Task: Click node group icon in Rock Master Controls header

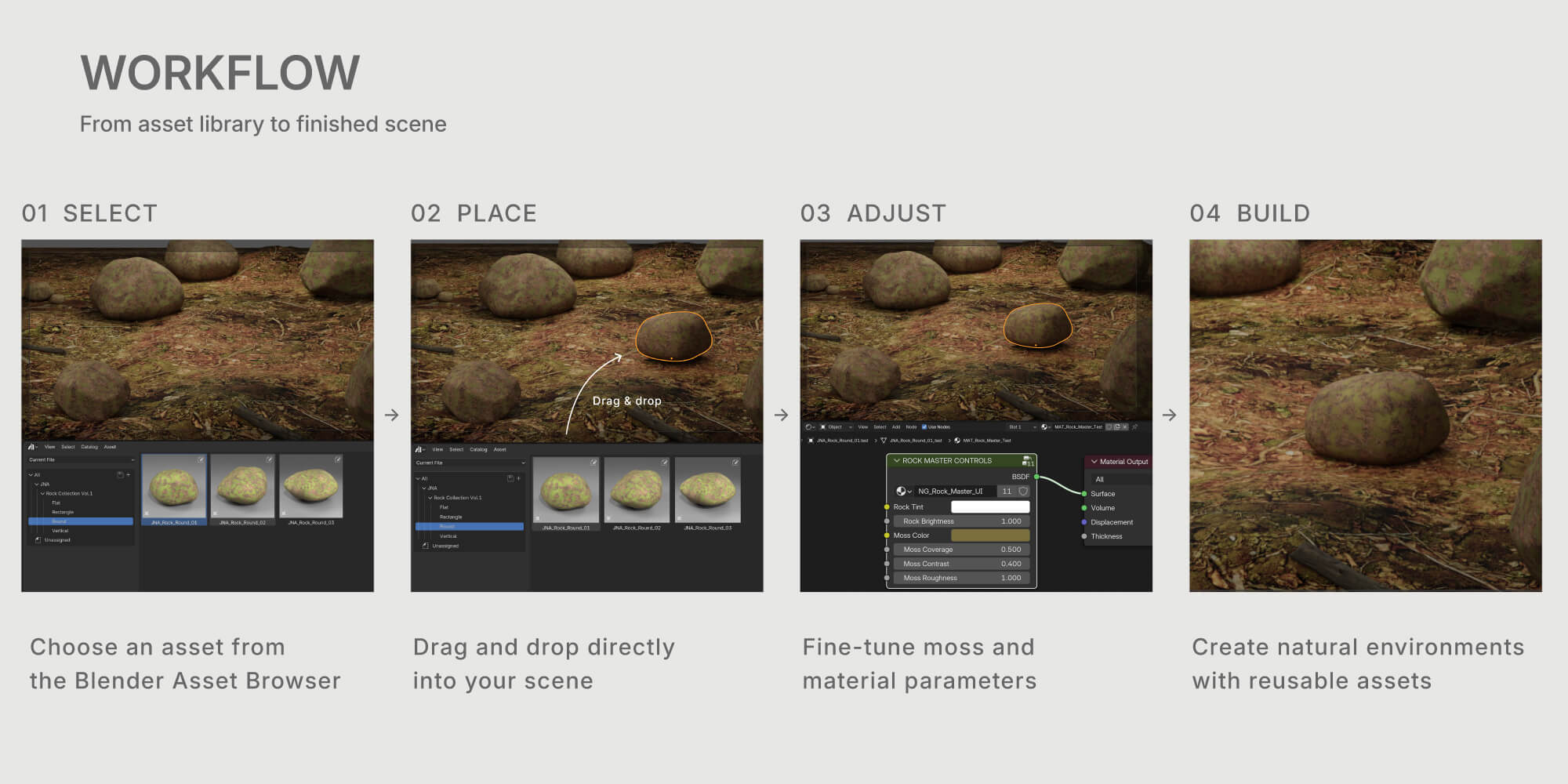Action: (1028, 461)
